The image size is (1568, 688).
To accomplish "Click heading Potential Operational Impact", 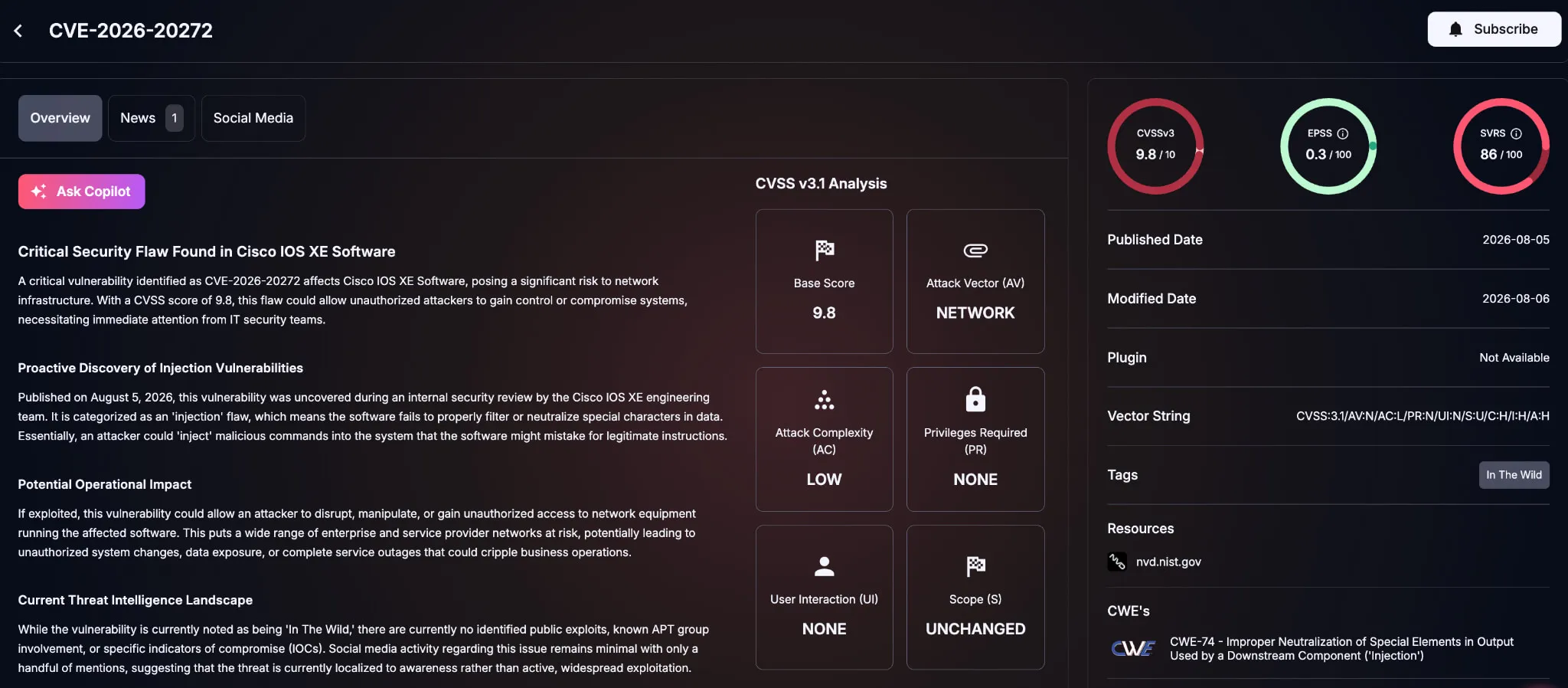I will [x=105, y=484].
